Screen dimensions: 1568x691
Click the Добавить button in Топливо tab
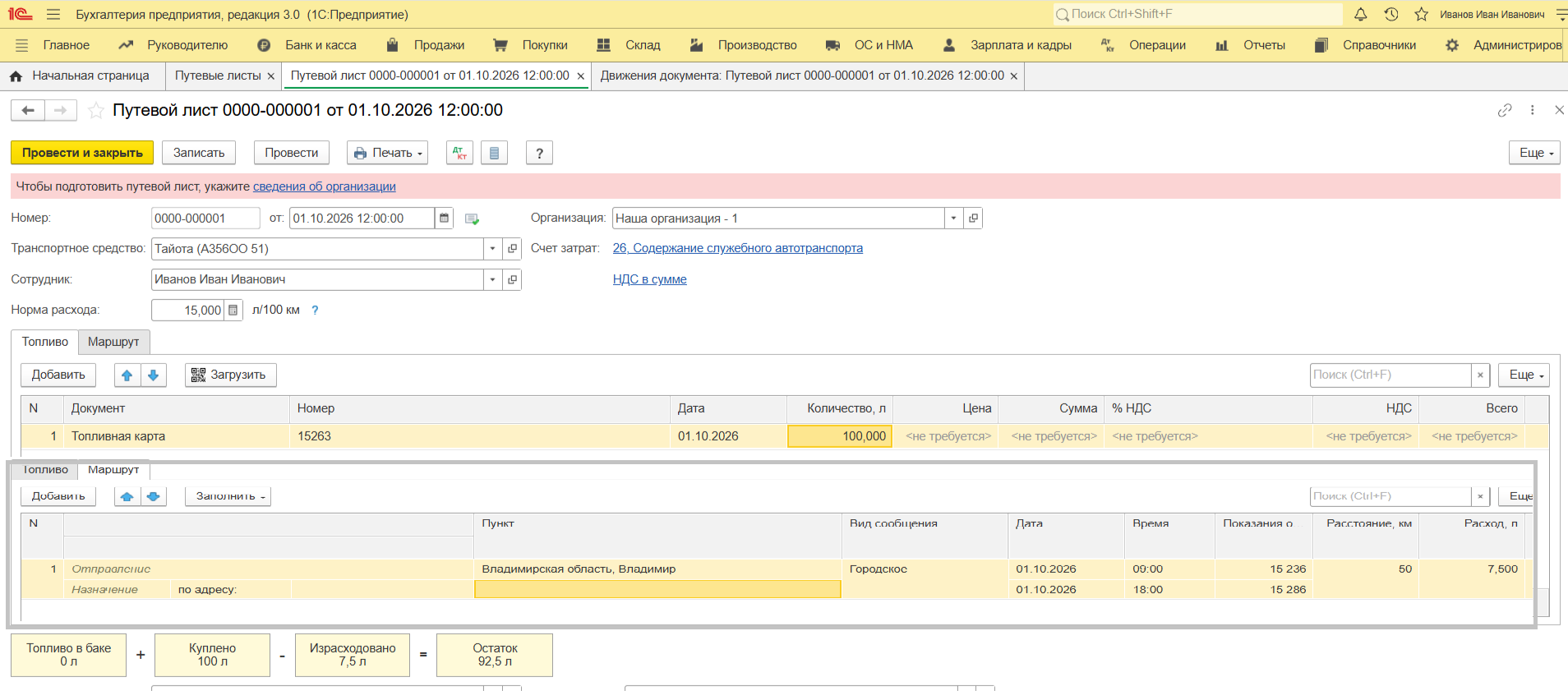(x=58, y=375)
